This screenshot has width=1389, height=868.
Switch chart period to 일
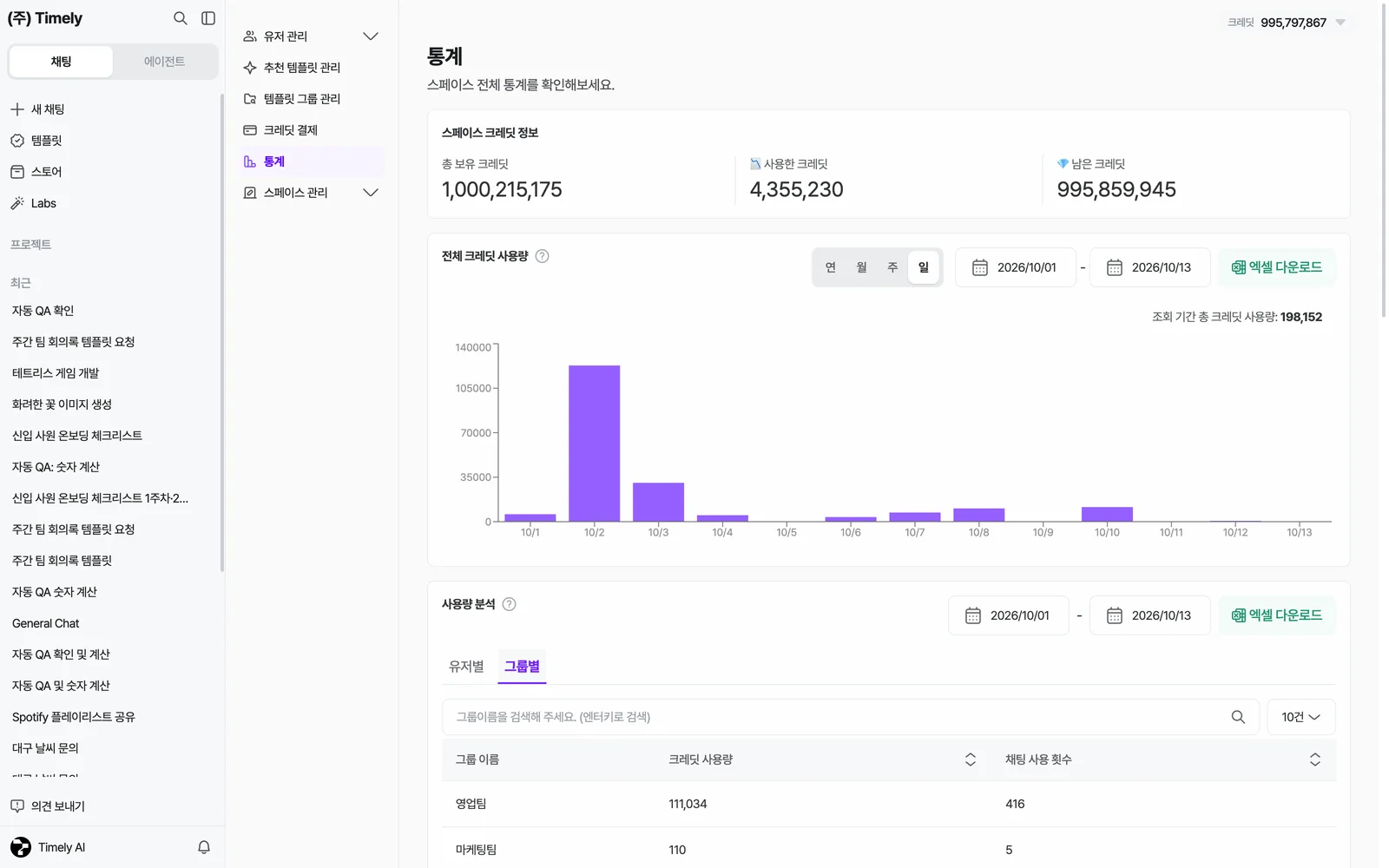click(x=924, y=267)
